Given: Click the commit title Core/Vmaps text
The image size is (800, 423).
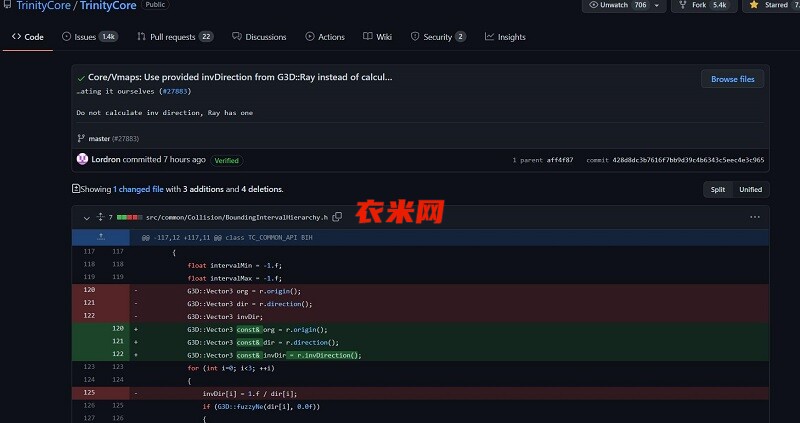Looking at the screenshot, I should click(240, 78).
